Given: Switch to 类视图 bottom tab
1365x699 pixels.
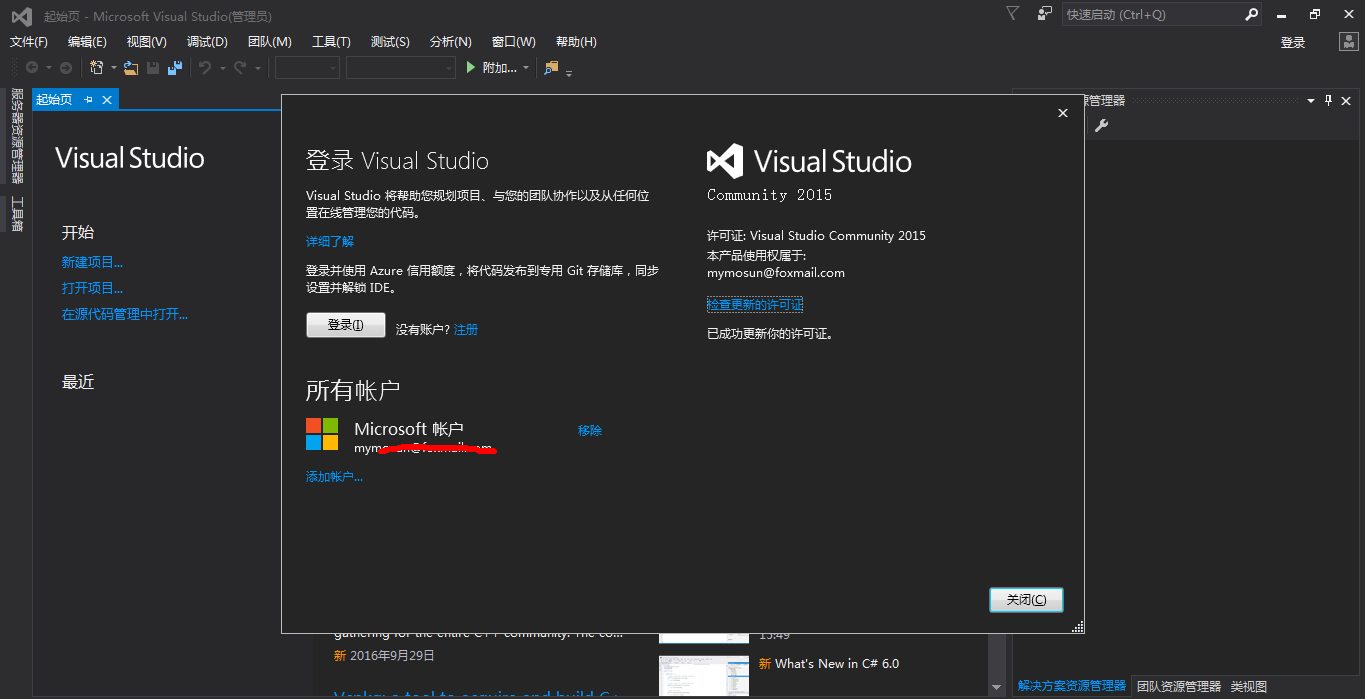Looking at the screenshot, I should click(1248, 686).
